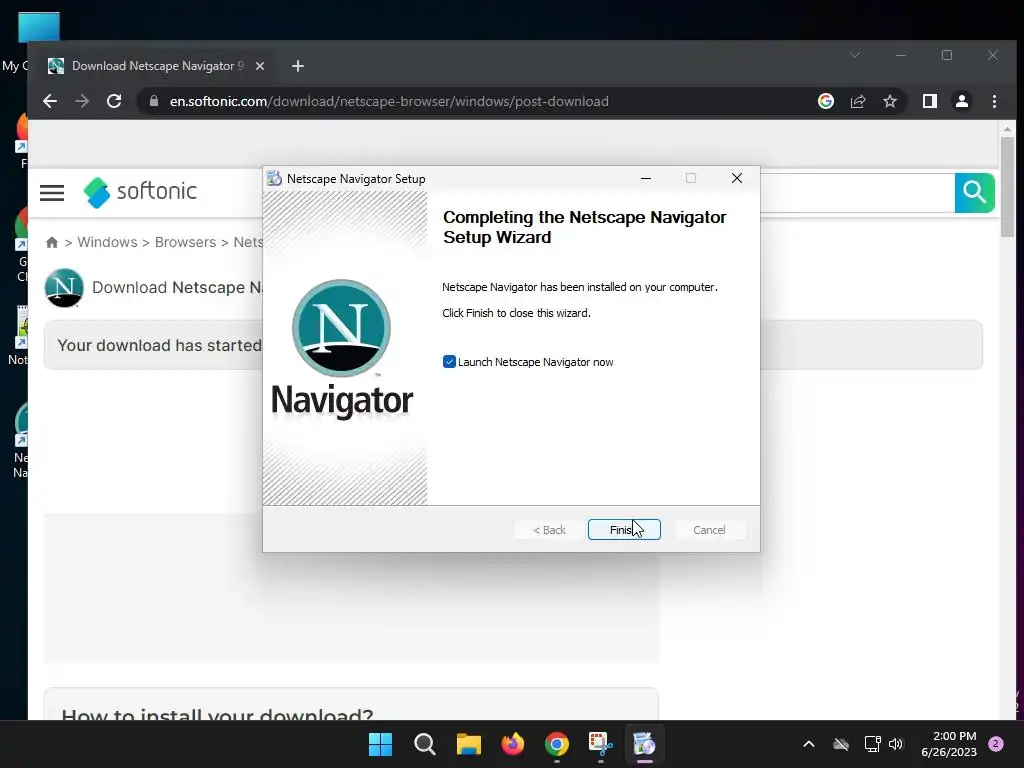
Task: Launch Firefox from the taskbar
Action: click(513, 744)
